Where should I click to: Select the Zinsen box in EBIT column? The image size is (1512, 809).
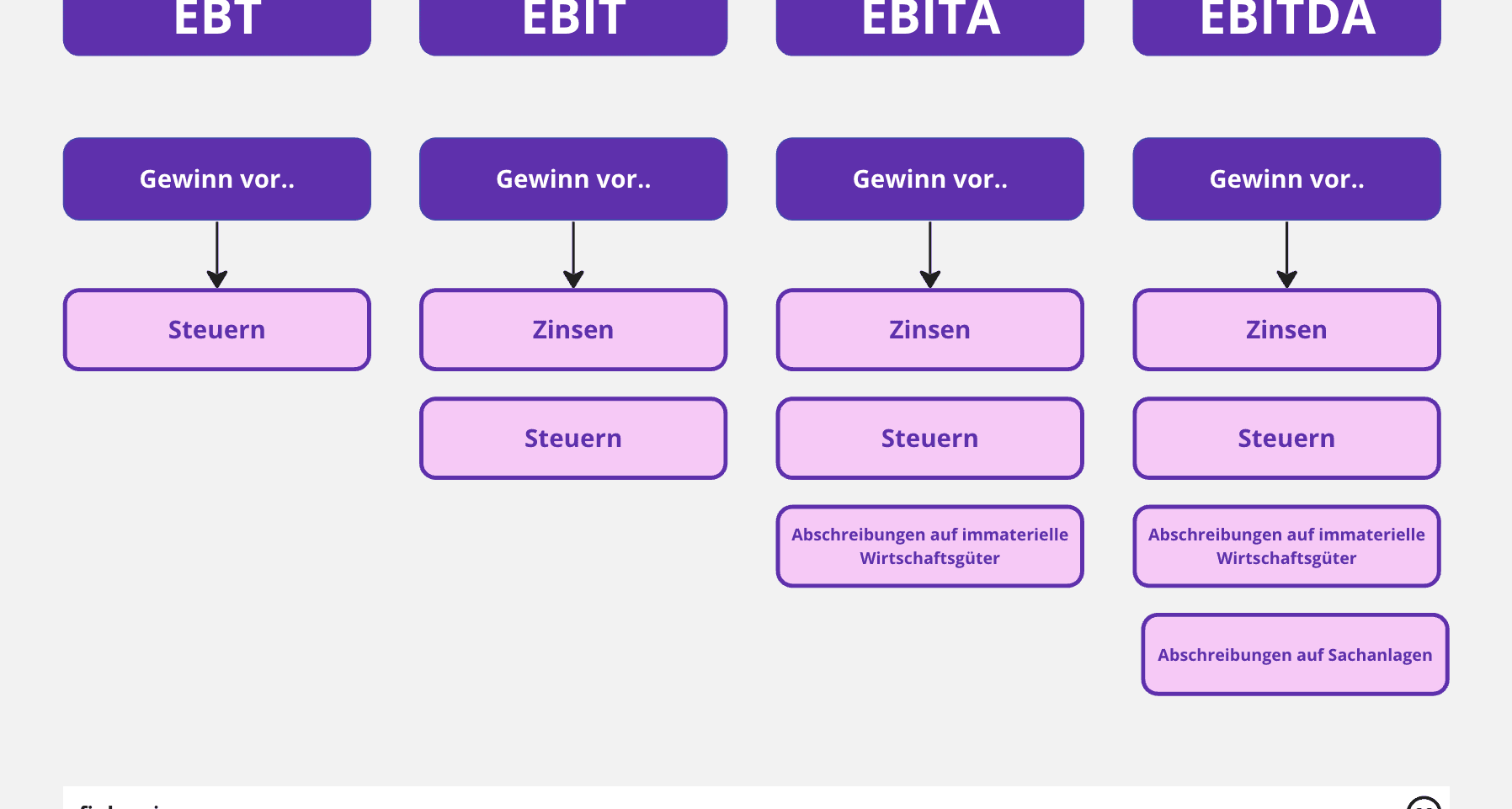click(573, 330)
